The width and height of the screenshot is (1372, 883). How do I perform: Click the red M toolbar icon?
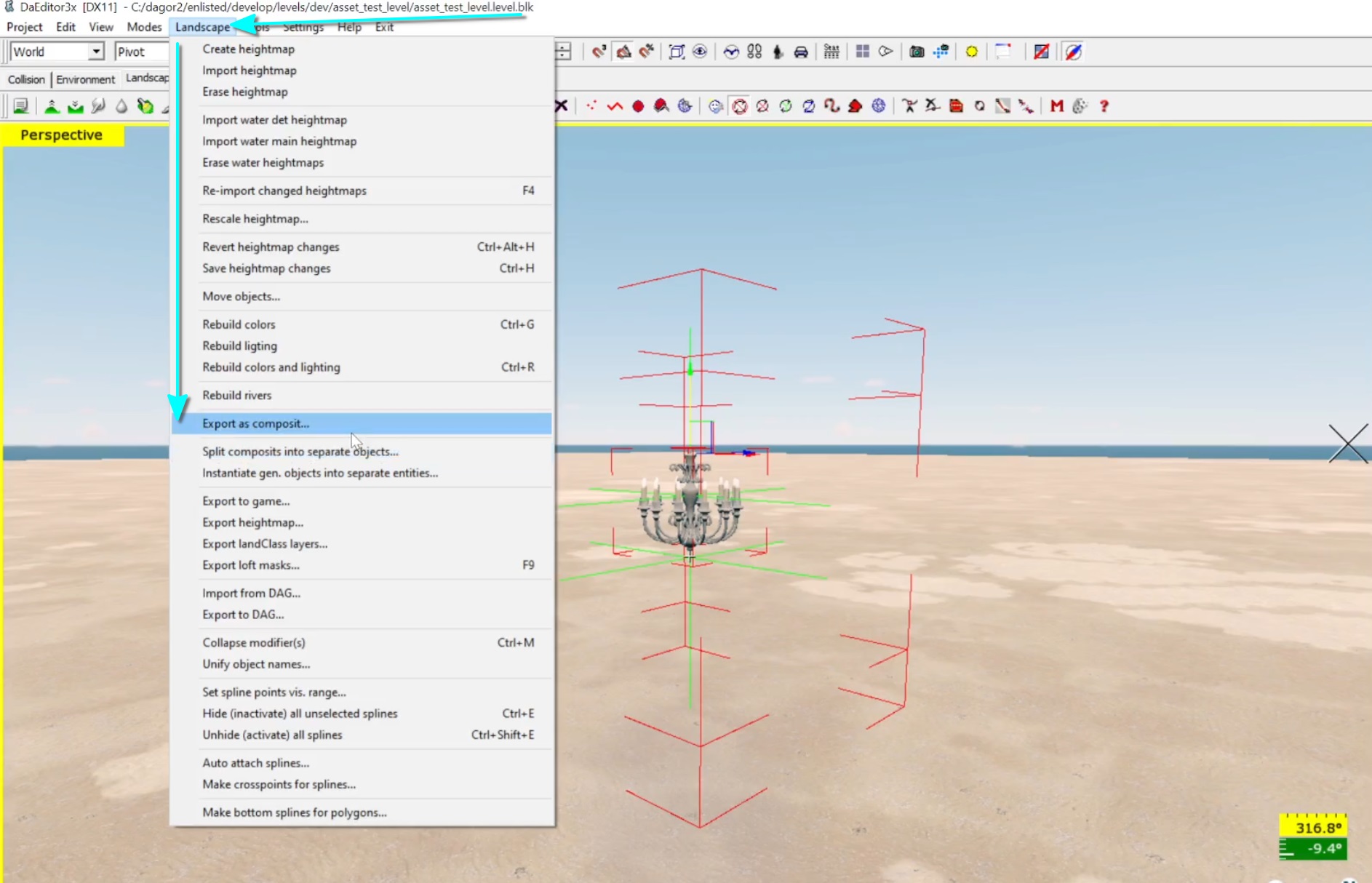[1056, 106]
